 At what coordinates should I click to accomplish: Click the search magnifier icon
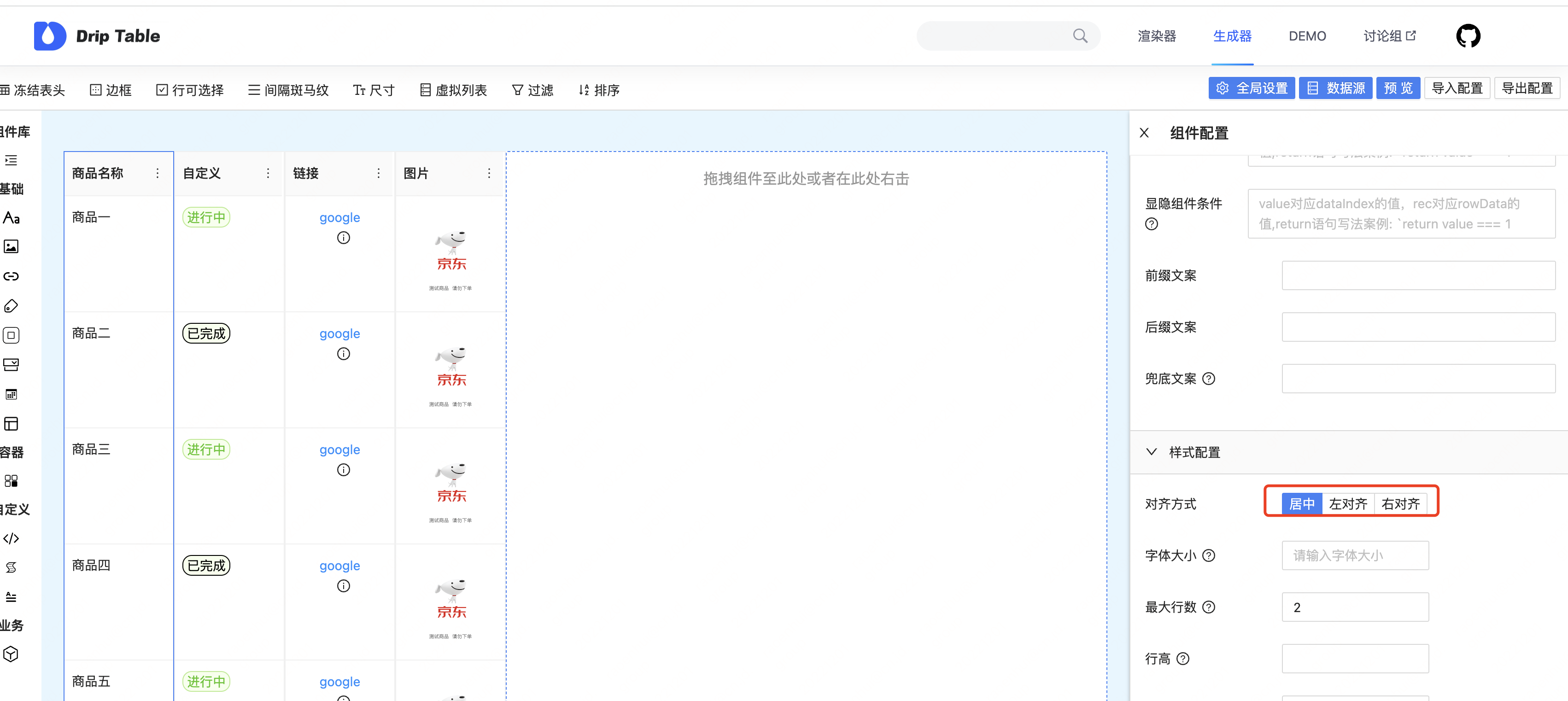pyautogui.click(x=1081, y=35)
